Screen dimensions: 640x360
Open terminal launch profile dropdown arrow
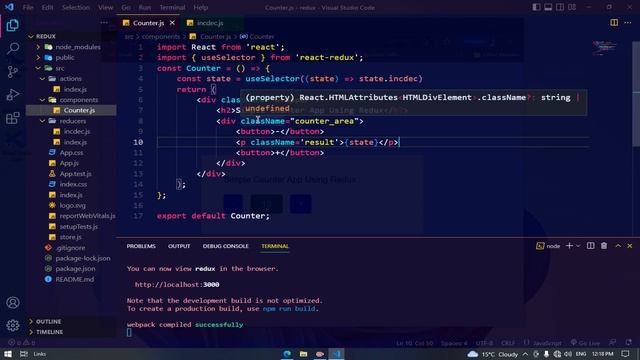coord(578,246)
